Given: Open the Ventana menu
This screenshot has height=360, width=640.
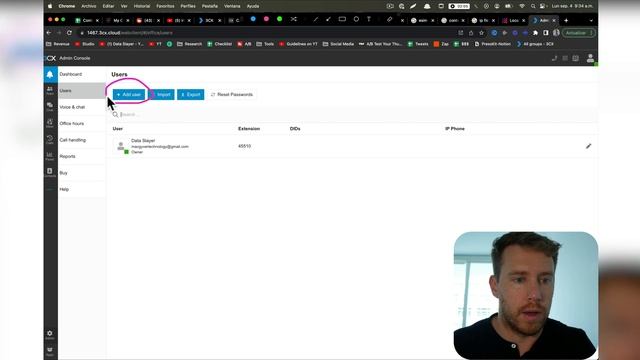Looking at the screenshot, I should [232, 6].
